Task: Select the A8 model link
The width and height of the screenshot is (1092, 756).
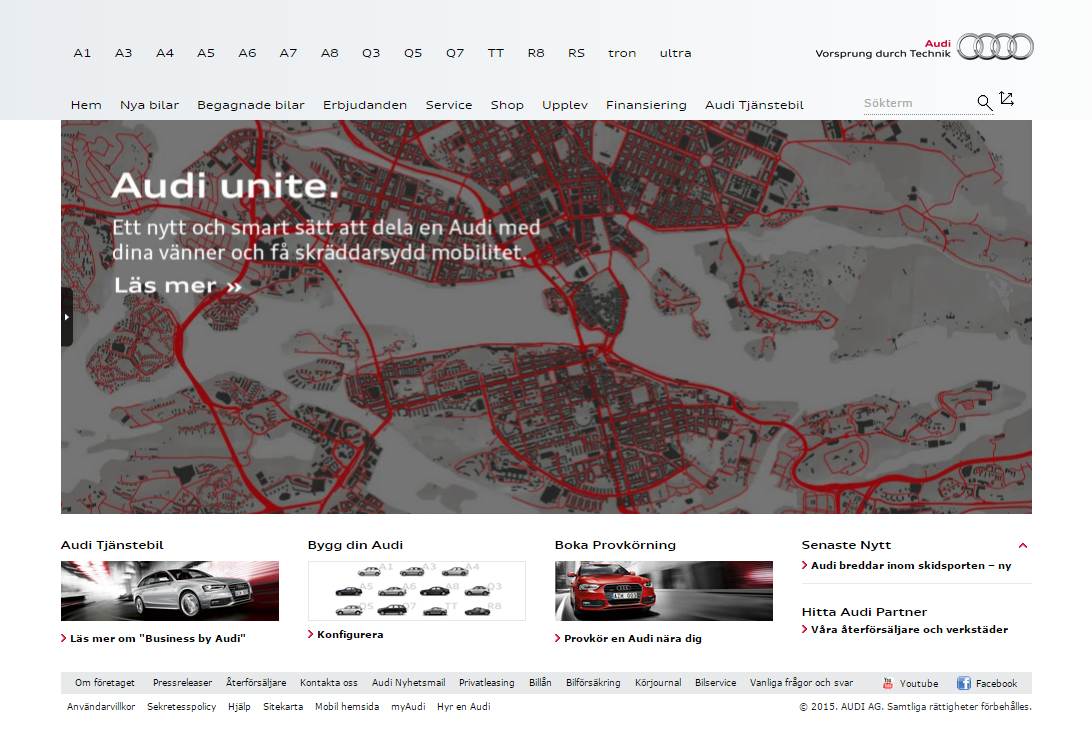Action: pos(329,53)
